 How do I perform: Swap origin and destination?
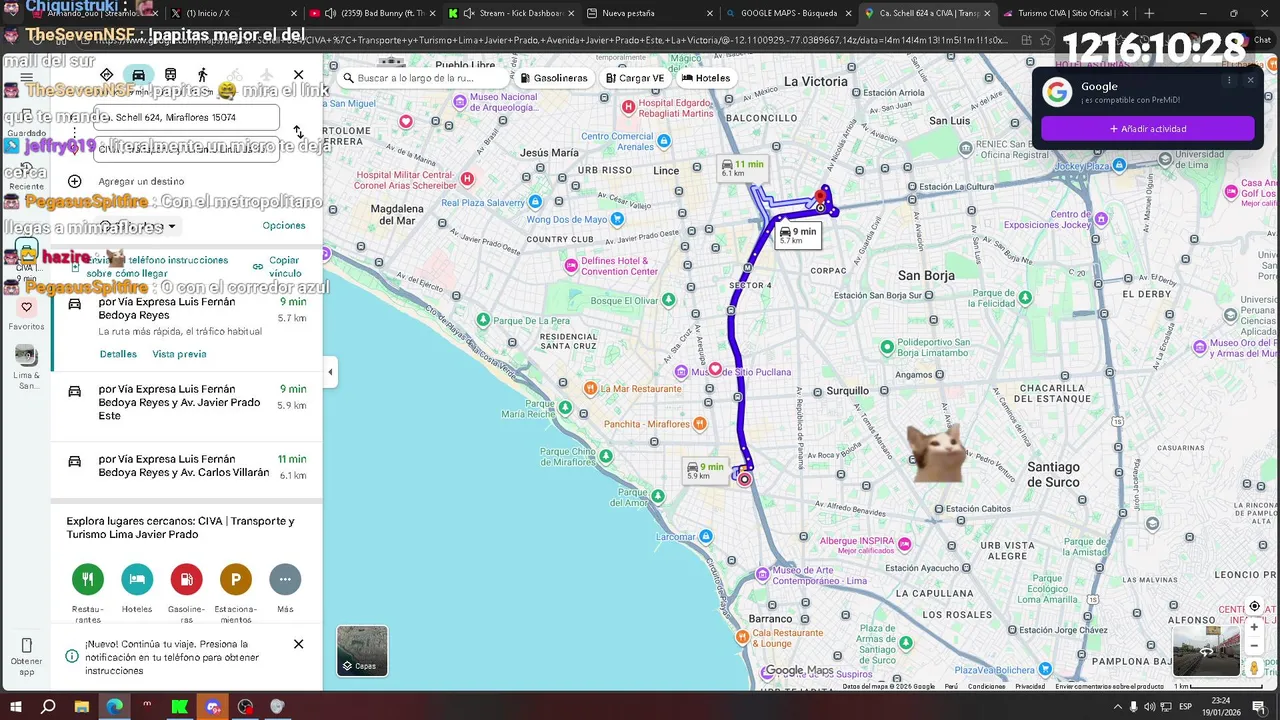pyautogui.click(x=298, y=132)
